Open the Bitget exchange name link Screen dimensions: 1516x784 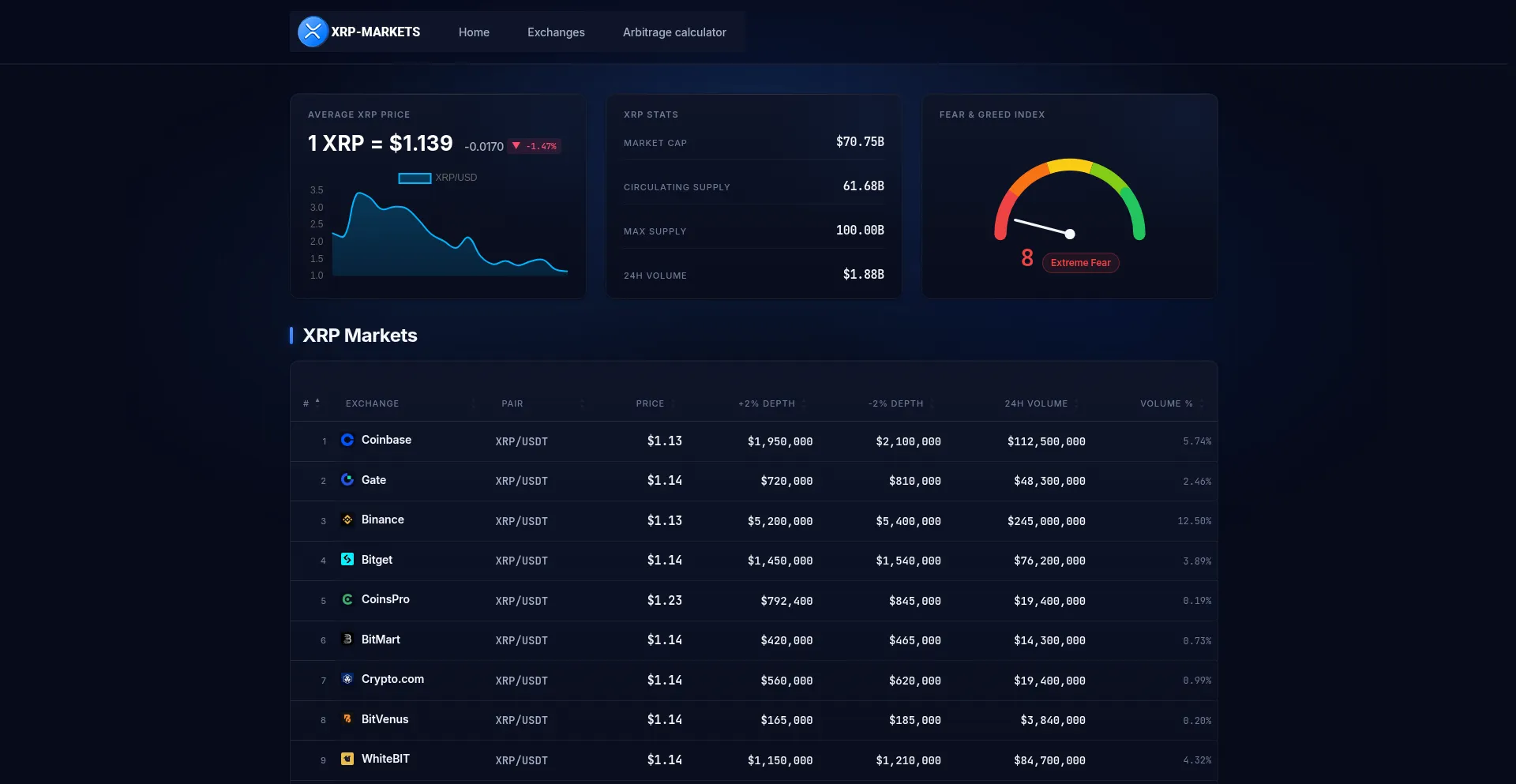click(x=377, y=560)
